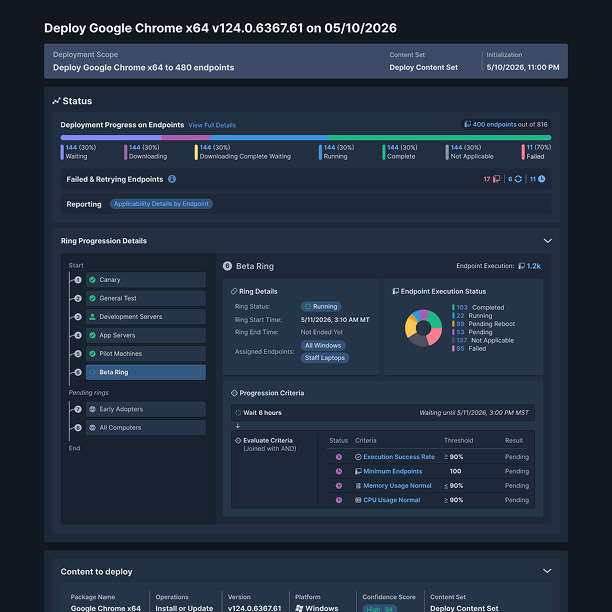Viewport: 612px width, 612px height.
Task: Click the failed endpoints icon next to 17
Action: click(x=496, y=179)
